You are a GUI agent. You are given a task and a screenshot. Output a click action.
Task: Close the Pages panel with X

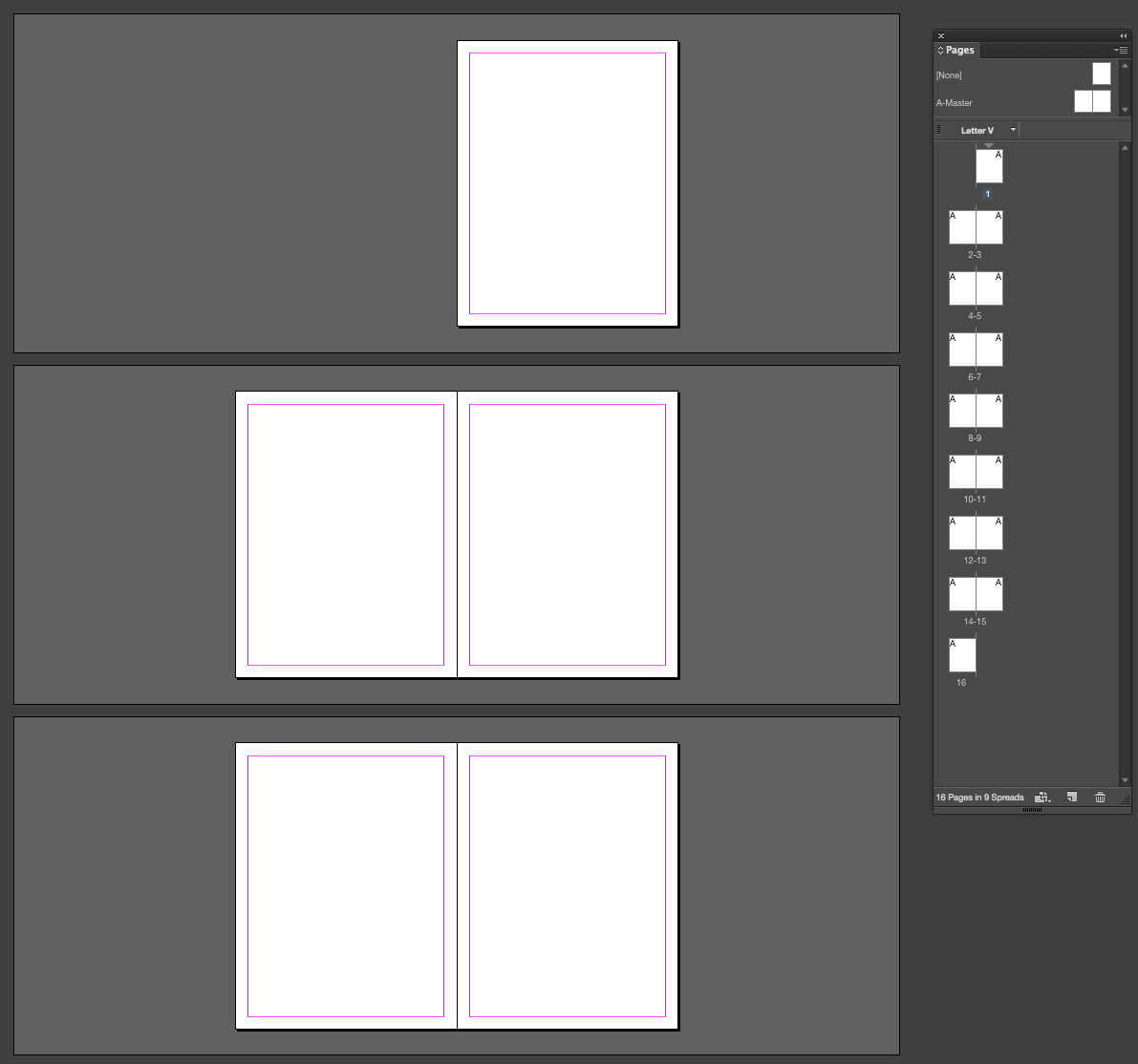tap(941, 35)
